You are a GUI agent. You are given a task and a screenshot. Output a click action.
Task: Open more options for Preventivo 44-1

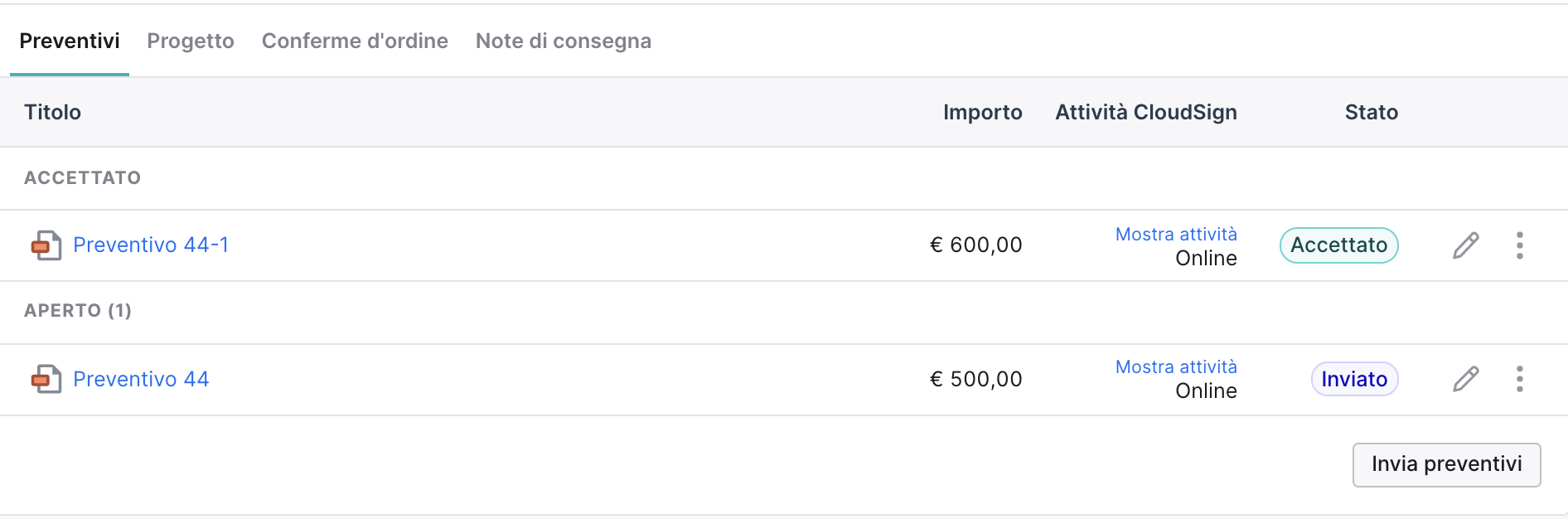coord(1519,245)
